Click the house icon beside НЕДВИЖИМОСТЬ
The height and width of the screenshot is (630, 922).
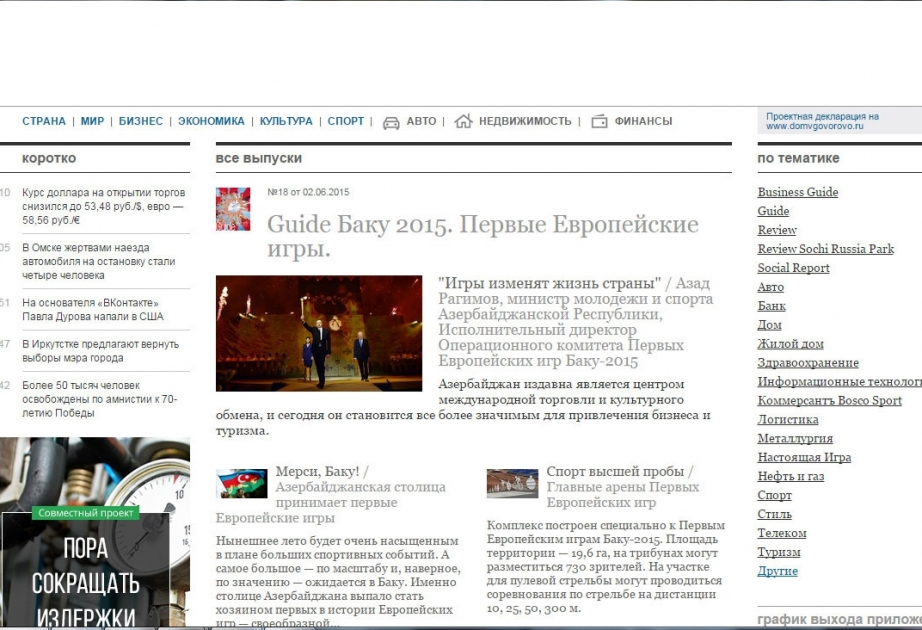pos(463,121)
